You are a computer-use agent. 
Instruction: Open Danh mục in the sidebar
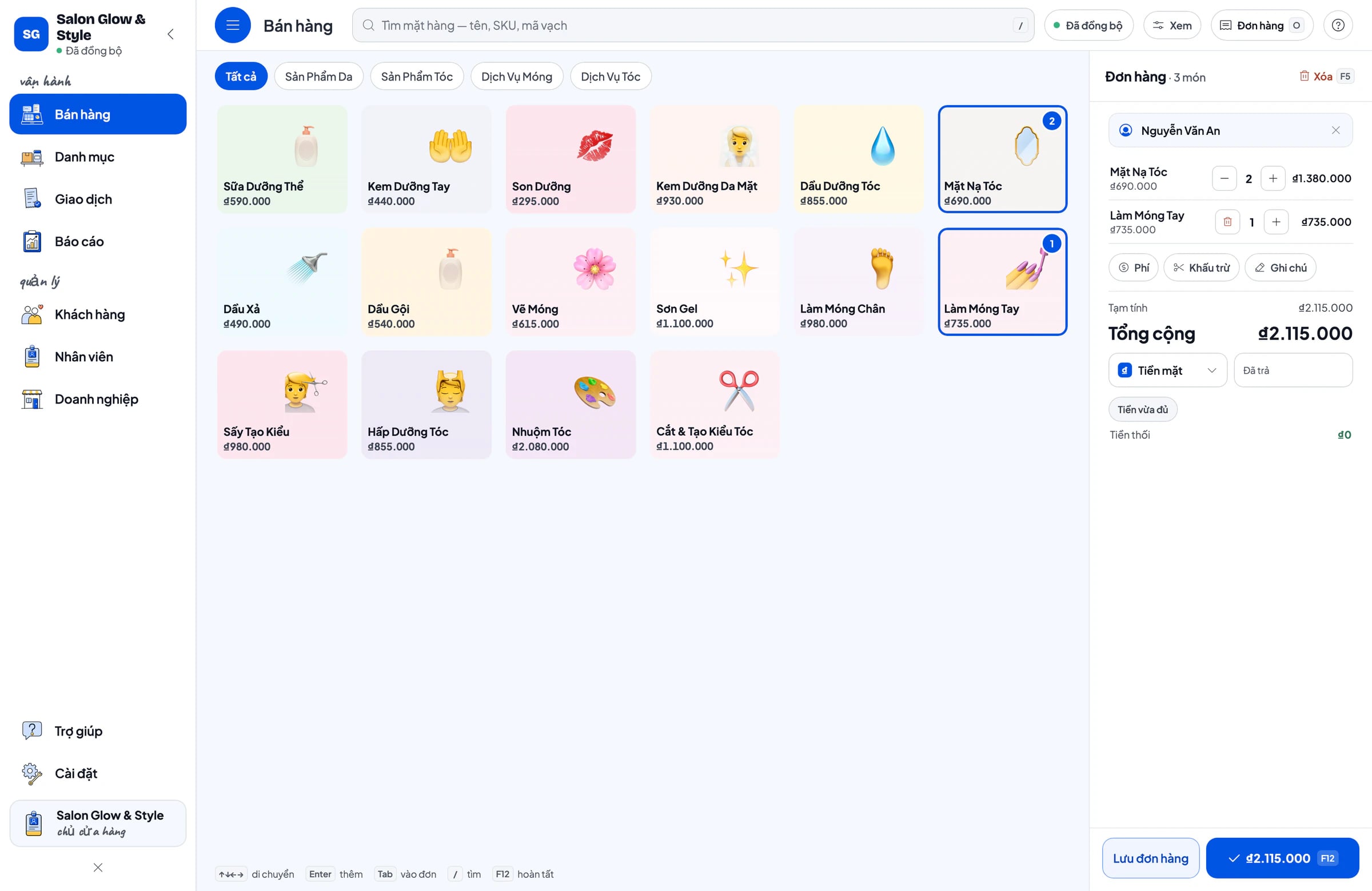point(98,157)
